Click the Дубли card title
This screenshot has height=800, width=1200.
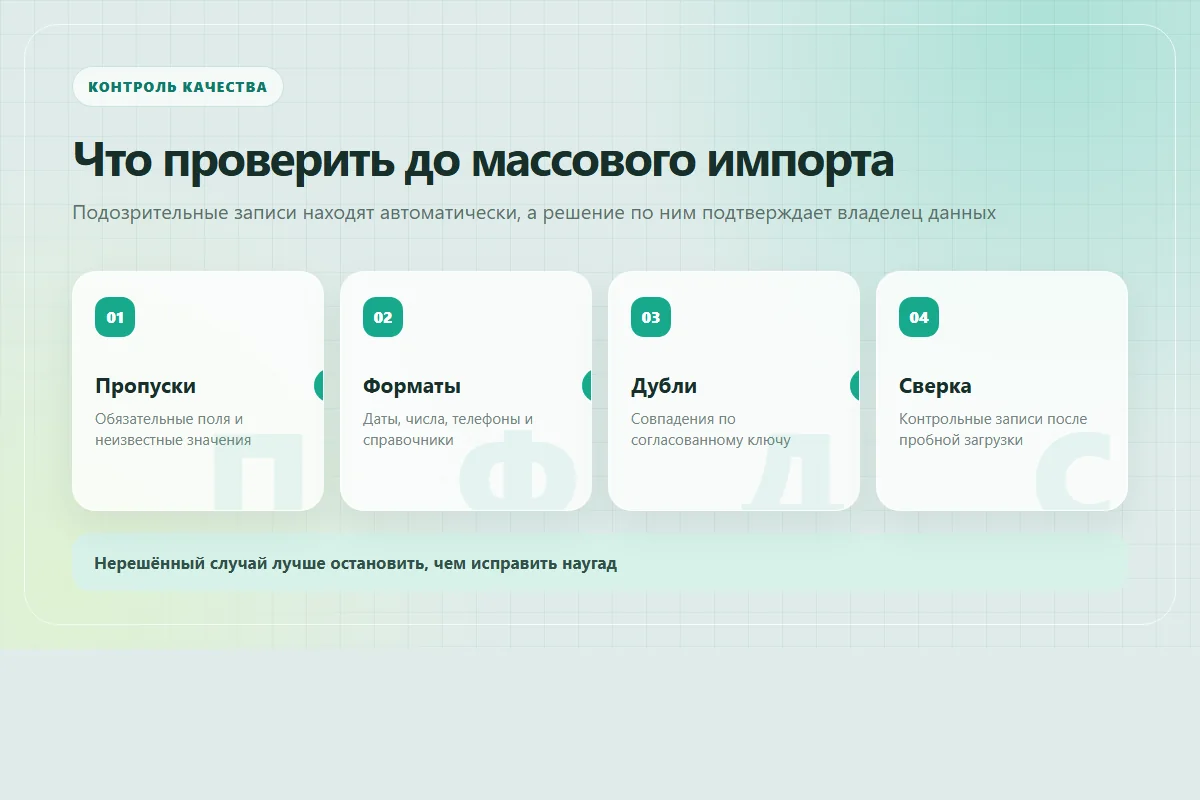point(664,386)
